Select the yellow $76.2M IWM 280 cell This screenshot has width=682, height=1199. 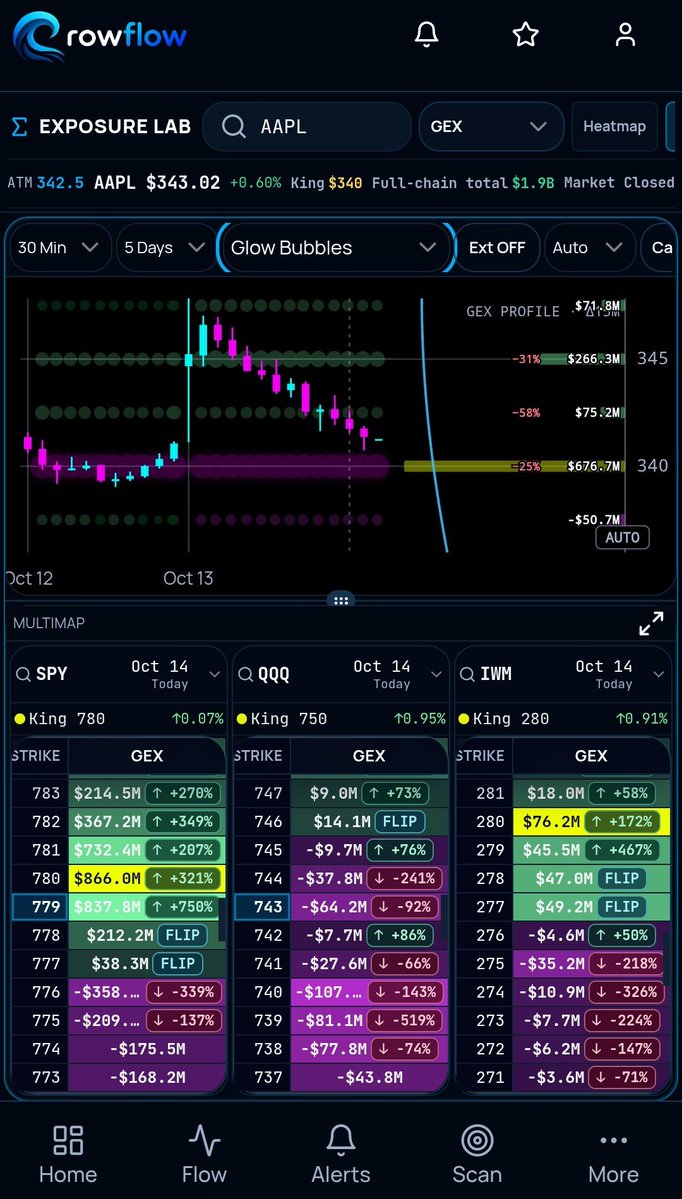click(x=591, y=822)
